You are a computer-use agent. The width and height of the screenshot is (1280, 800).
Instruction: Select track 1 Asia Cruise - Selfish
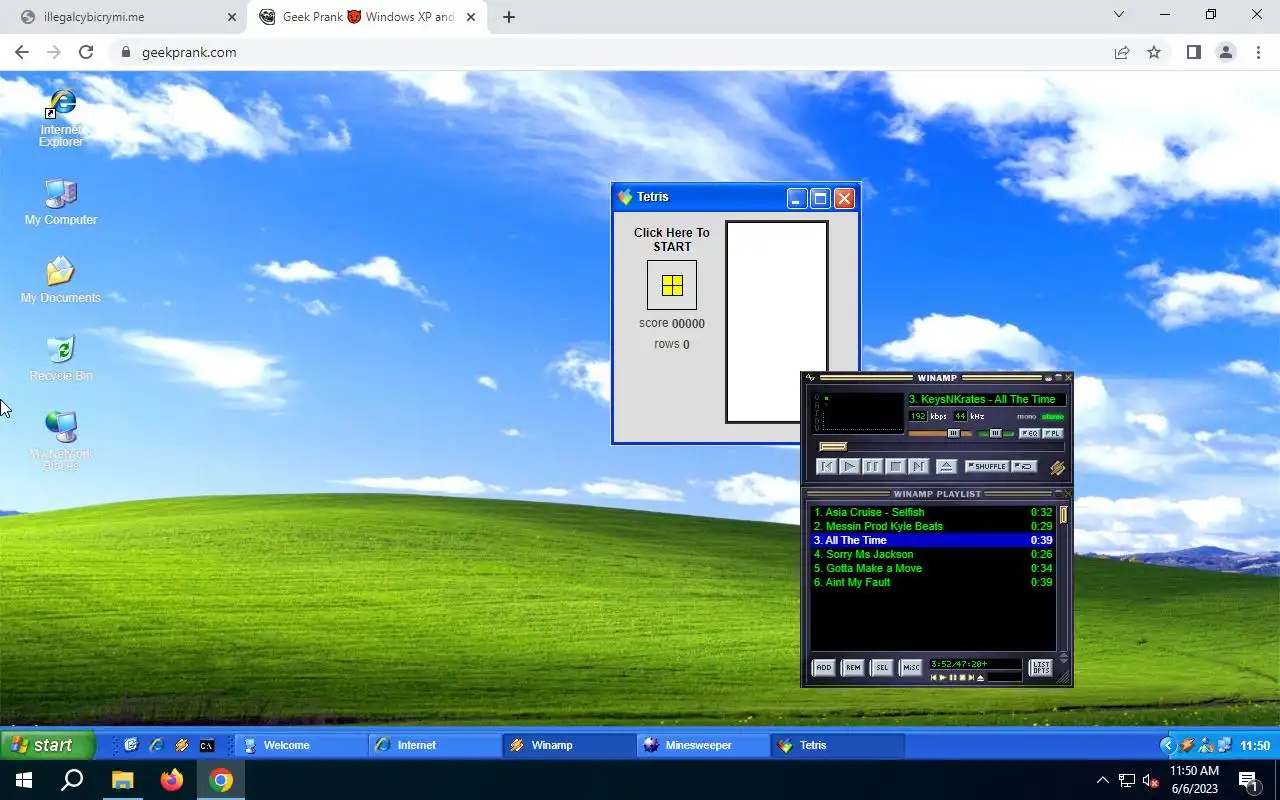[x=932, y=512]
